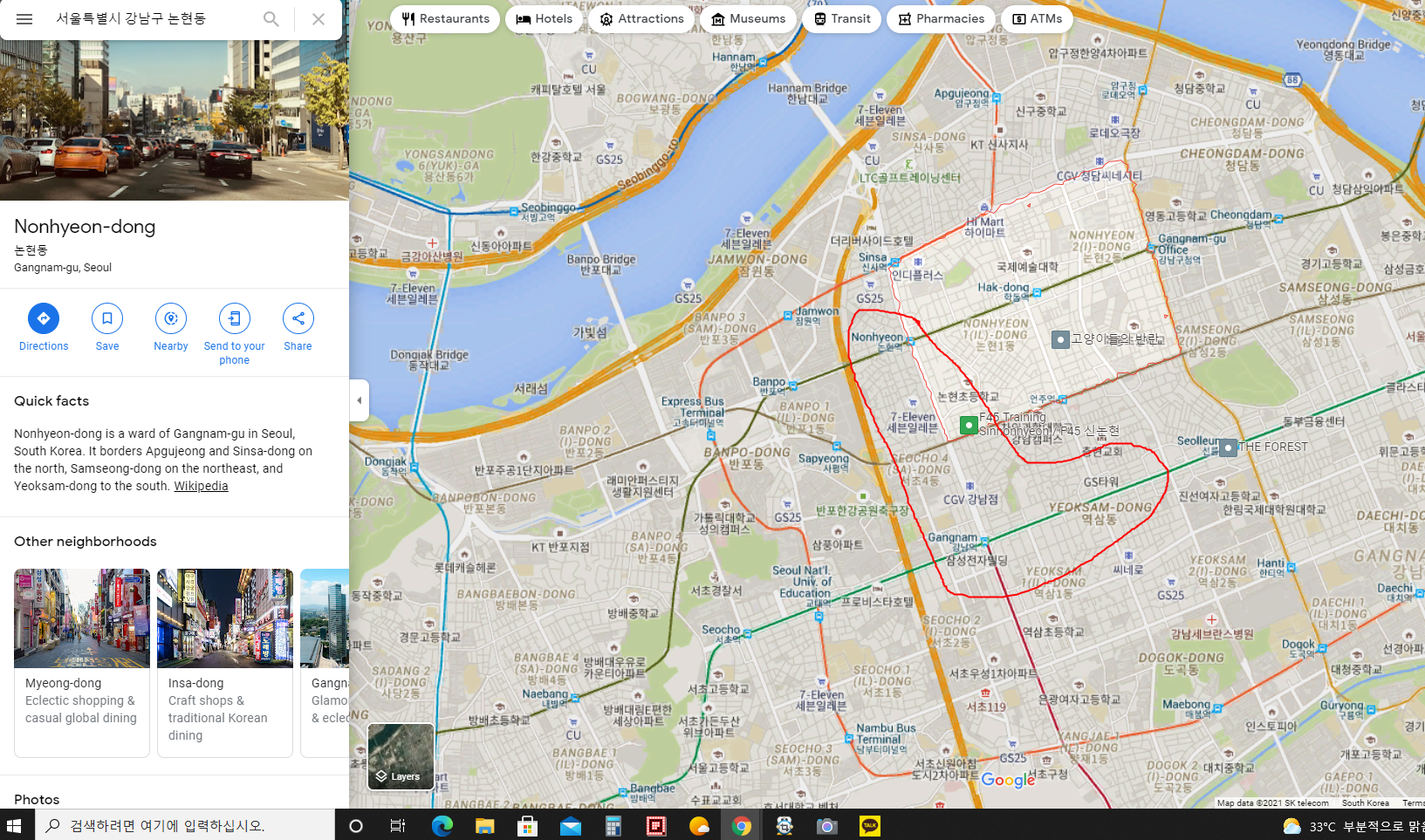Show Transit on the map
This screenshot has height=840, width=1425.
pyautogui.click(x=841, y=19)
